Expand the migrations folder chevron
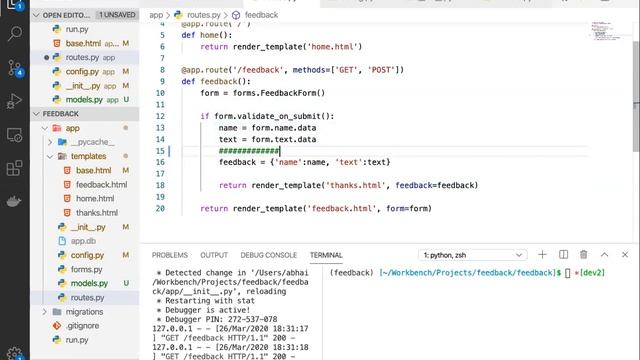The width and height of the screenshot is (640, 360). click(x=45, y=312)
